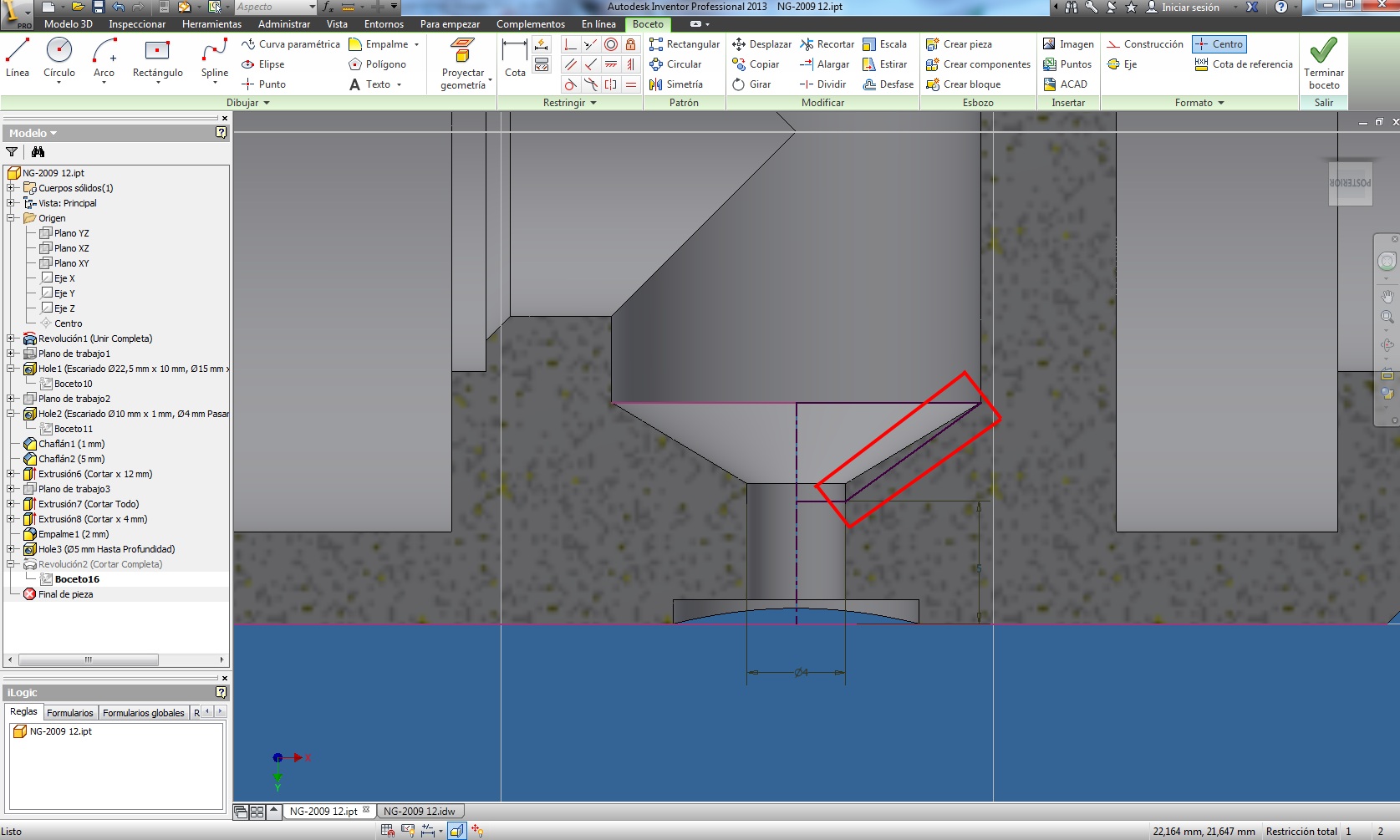Image resolution: width=1400 pixels, height=840 pixels.
Task: Pick the Arco tool
Action: click(x=104, y=59)
